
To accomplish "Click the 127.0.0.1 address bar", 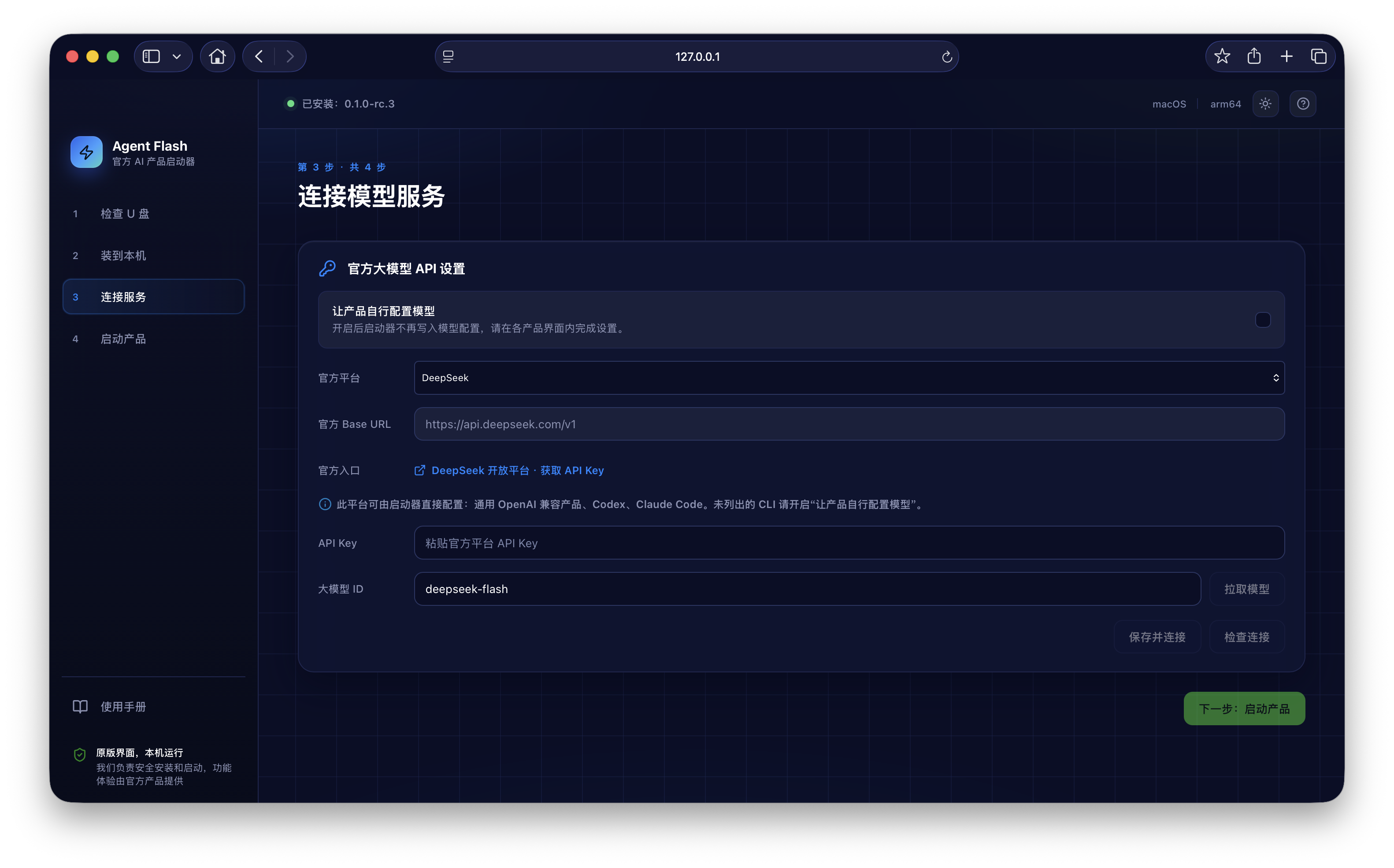I will click(697, 56).
